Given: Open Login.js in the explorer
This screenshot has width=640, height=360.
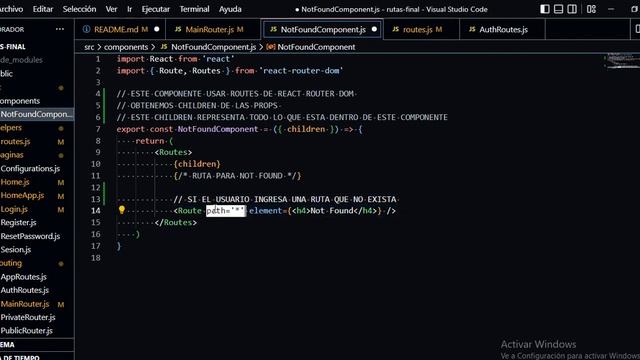Looking at the screenshot, I should [x=37, y=209].
